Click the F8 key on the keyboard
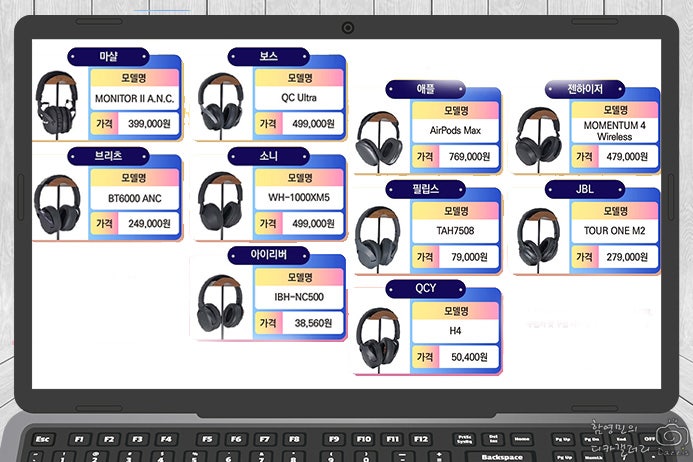The image size is (693, 462). pos(294,439)
